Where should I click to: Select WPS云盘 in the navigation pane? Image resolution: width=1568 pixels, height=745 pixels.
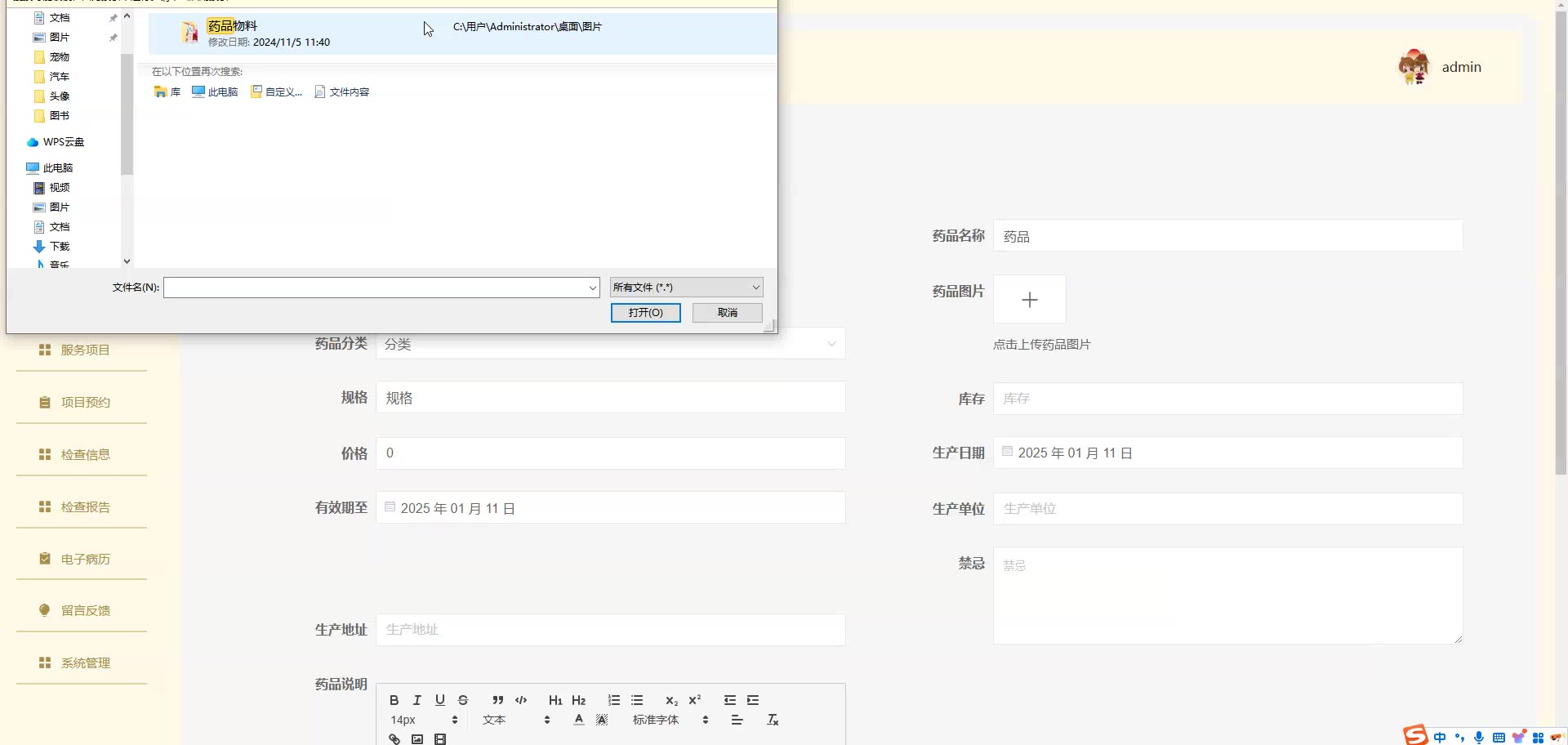click(x=56, y=142)
